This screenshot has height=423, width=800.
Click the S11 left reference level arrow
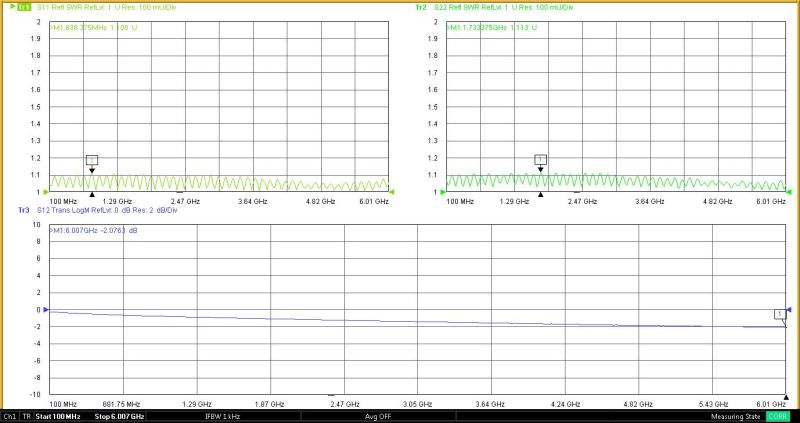pyautogui.click(x=45, y=191)
